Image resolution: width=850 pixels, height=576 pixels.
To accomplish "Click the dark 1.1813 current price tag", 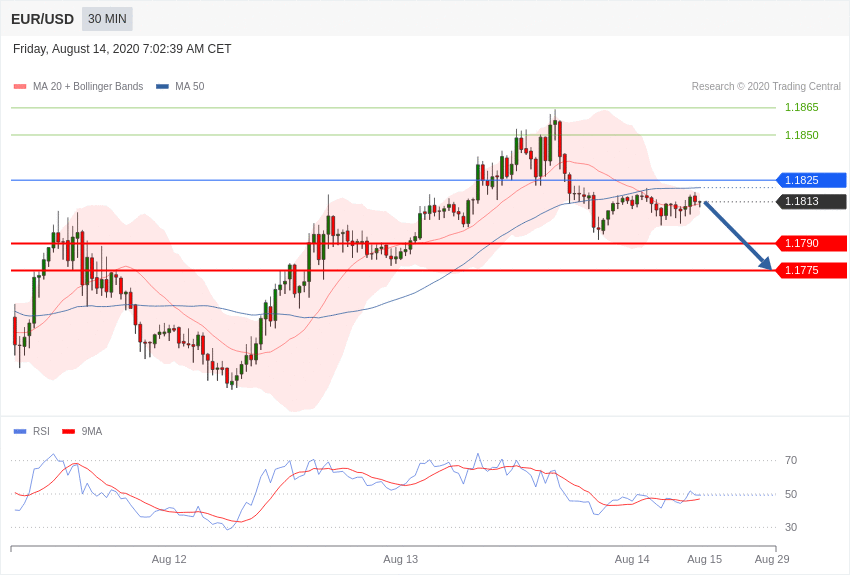I will pos(811,201).
